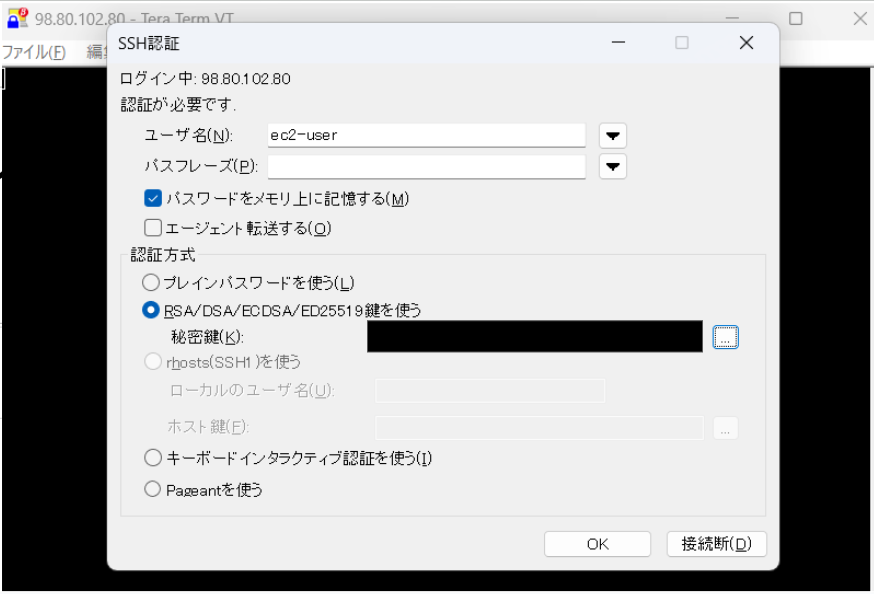Maximize the Tera Term main window
The height and width of the screenshot is (594, 874).
click(796, 18)
